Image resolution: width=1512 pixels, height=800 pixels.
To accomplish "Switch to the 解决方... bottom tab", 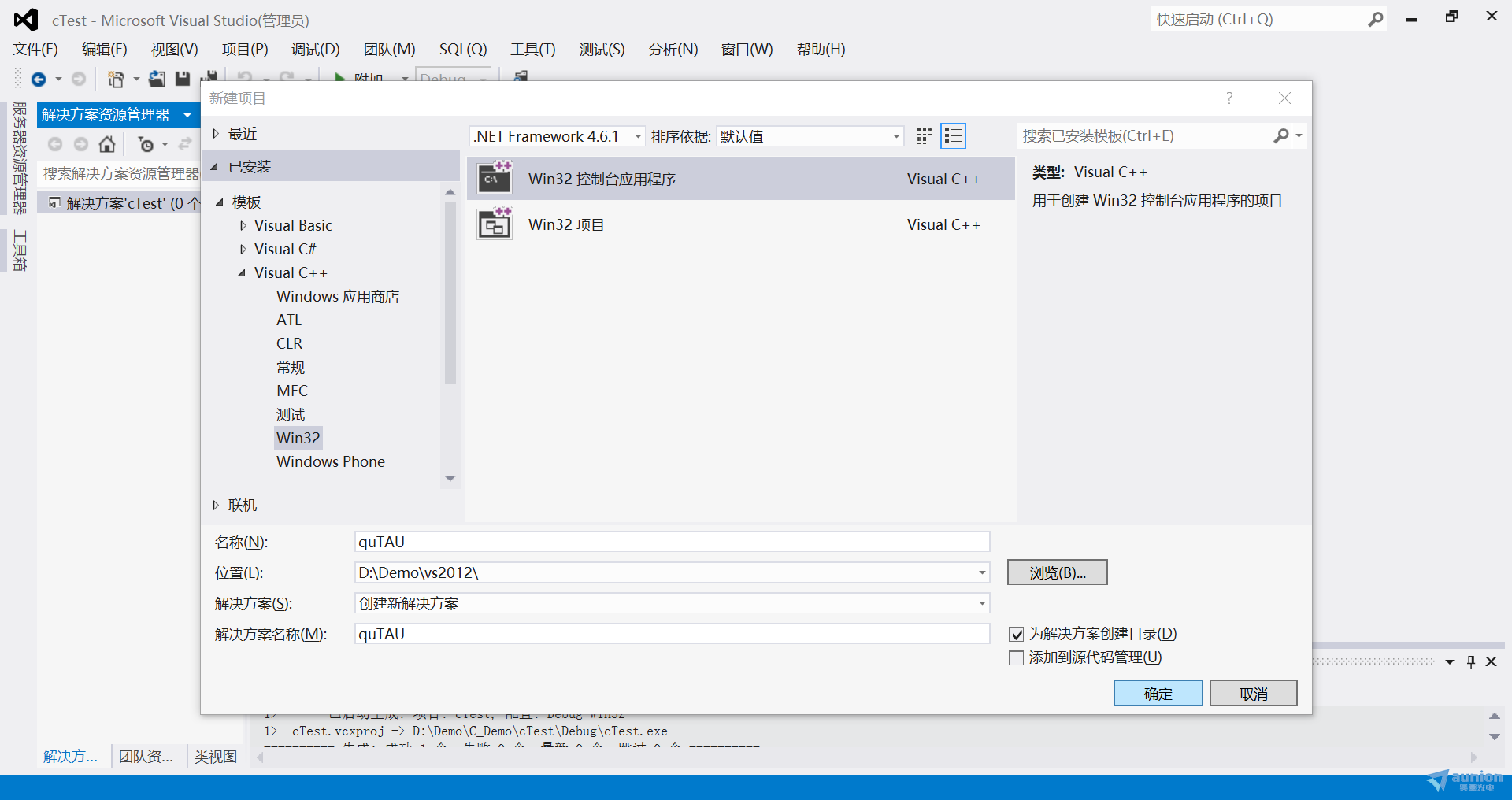I will (71, 757).
